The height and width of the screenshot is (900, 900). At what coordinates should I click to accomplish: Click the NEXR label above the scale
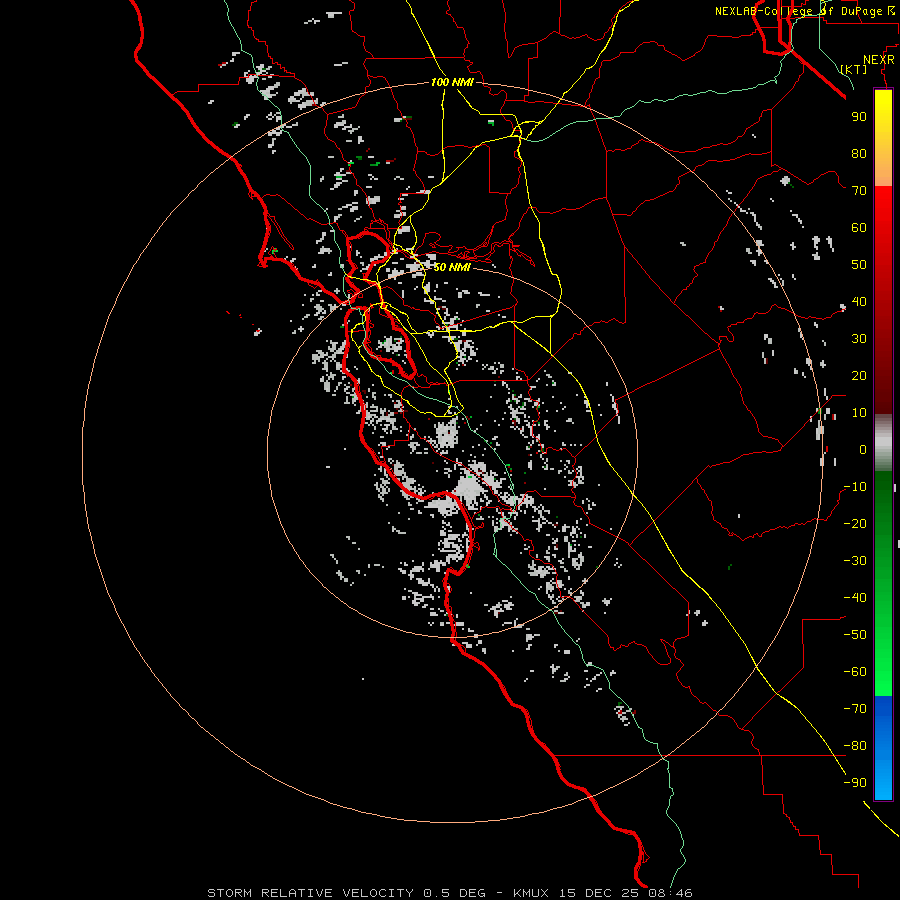[879, 60]
